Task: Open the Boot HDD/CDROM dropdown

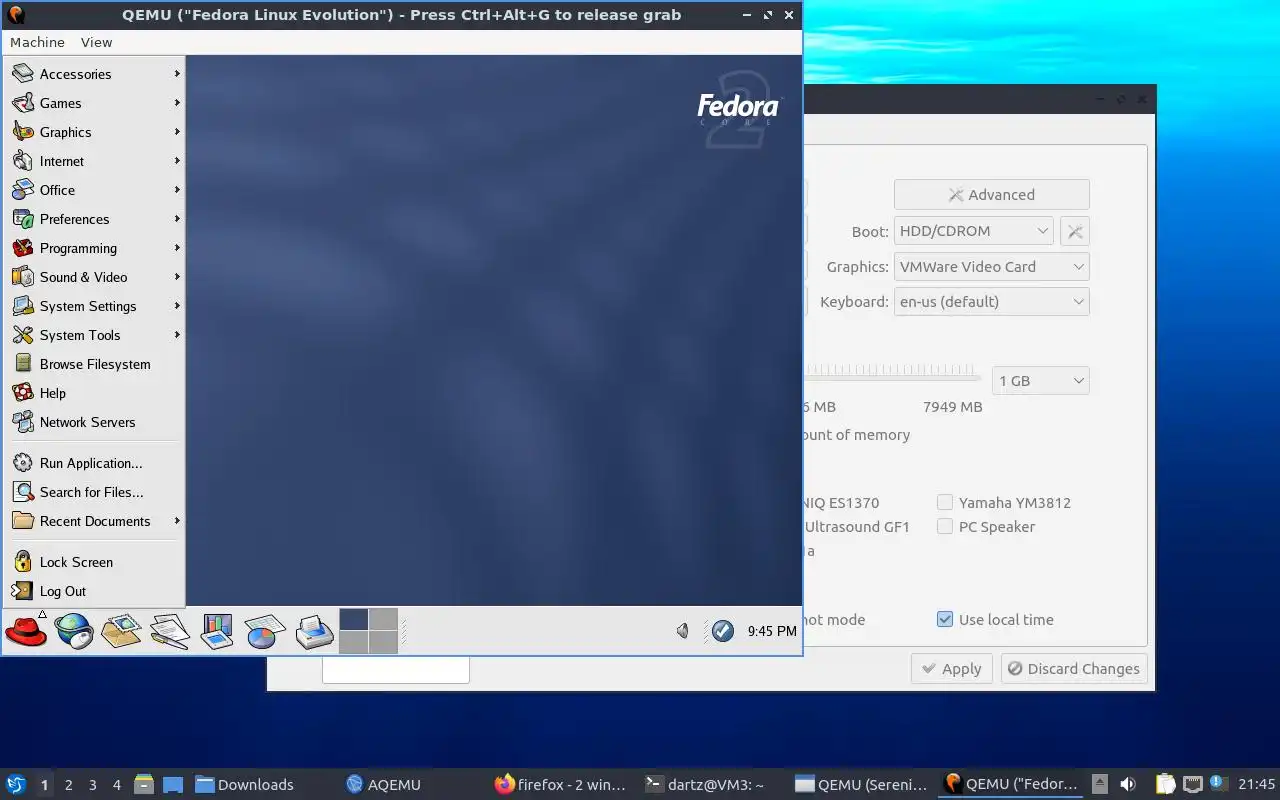Action: tap(973, 231)
